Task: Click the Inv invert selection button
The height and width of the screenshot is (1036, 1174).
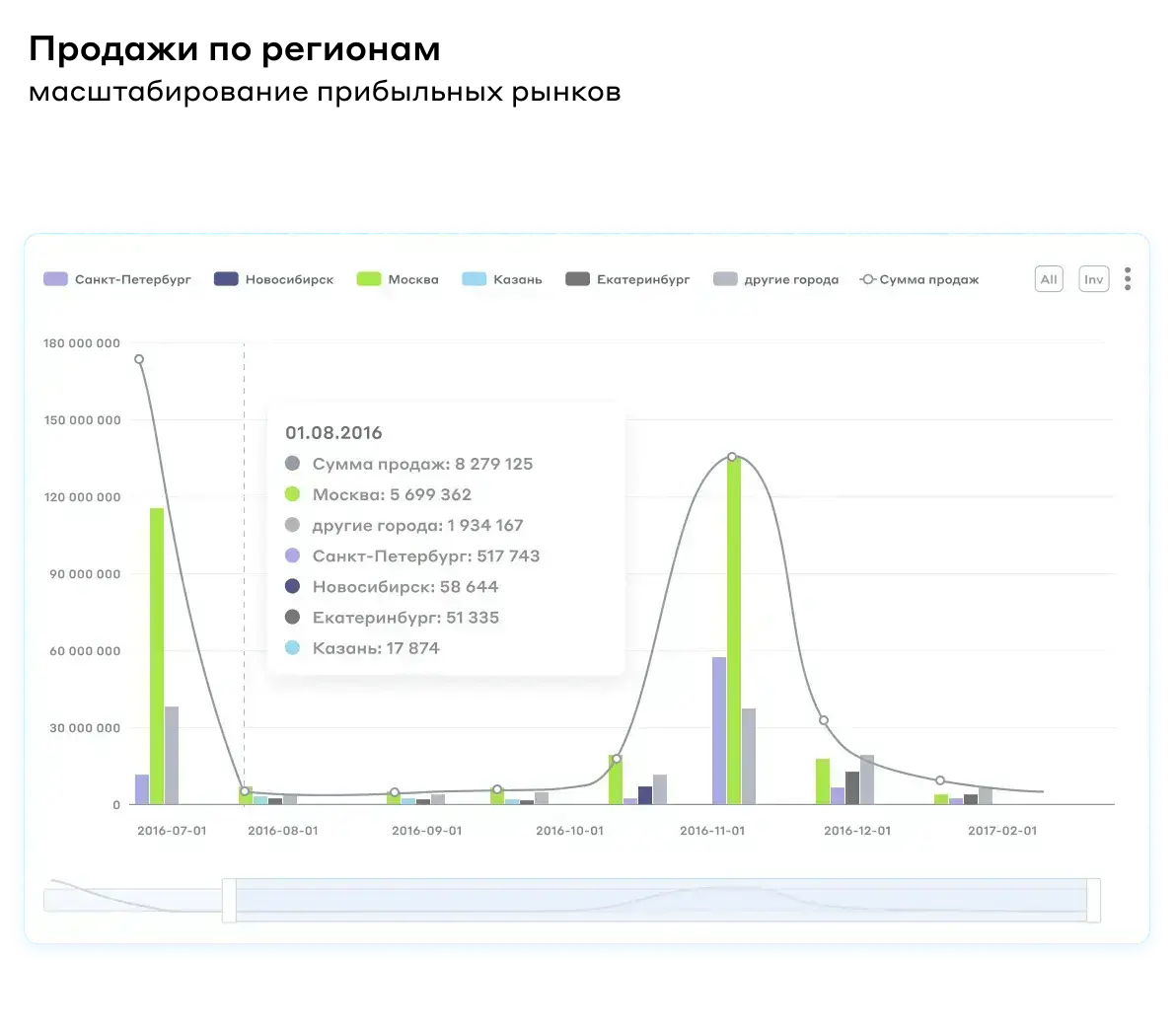Action: coord(1093,279)
